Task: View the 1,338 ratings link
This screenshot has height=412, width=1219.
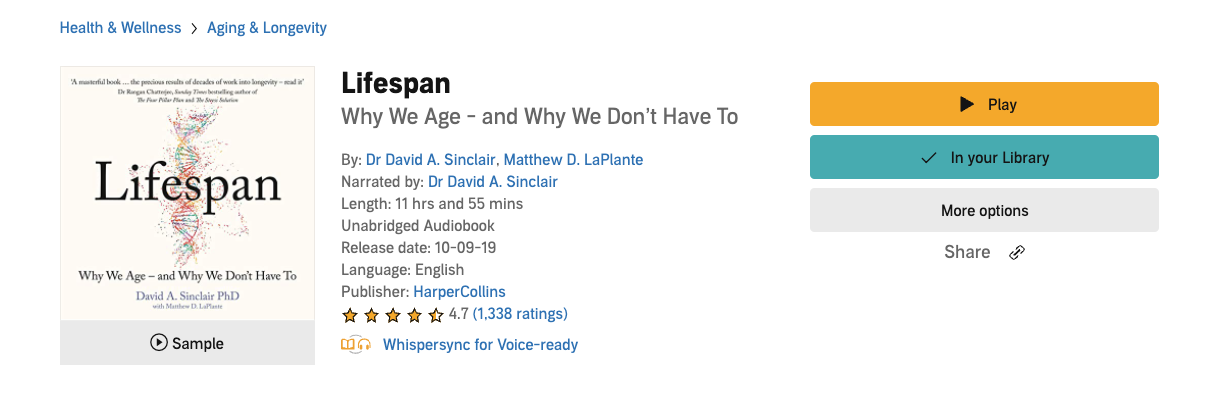Action: tap(520, 314)
